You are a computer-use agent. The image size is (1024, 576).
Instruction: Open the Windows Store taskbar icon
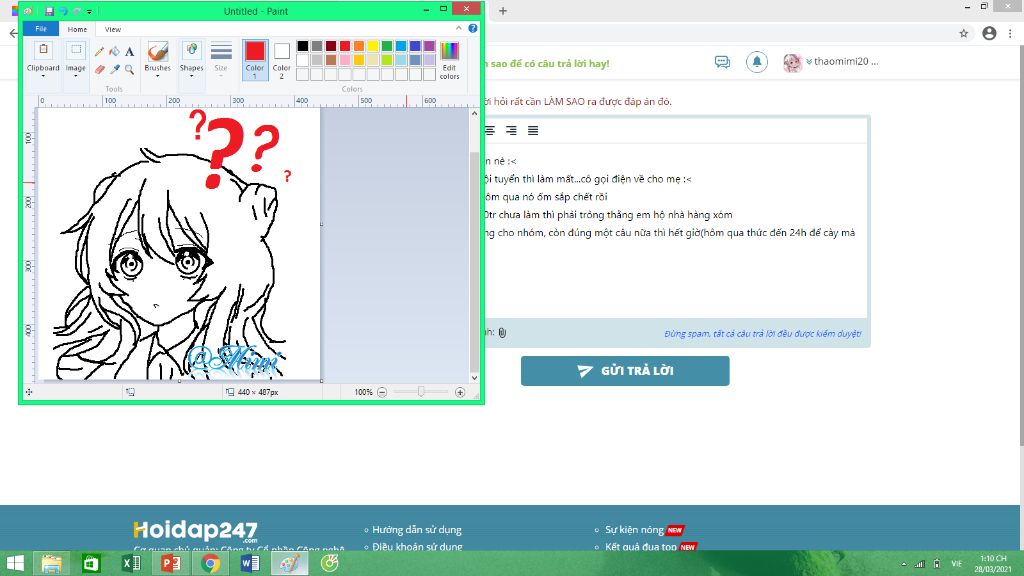click(x=91, y=563)
